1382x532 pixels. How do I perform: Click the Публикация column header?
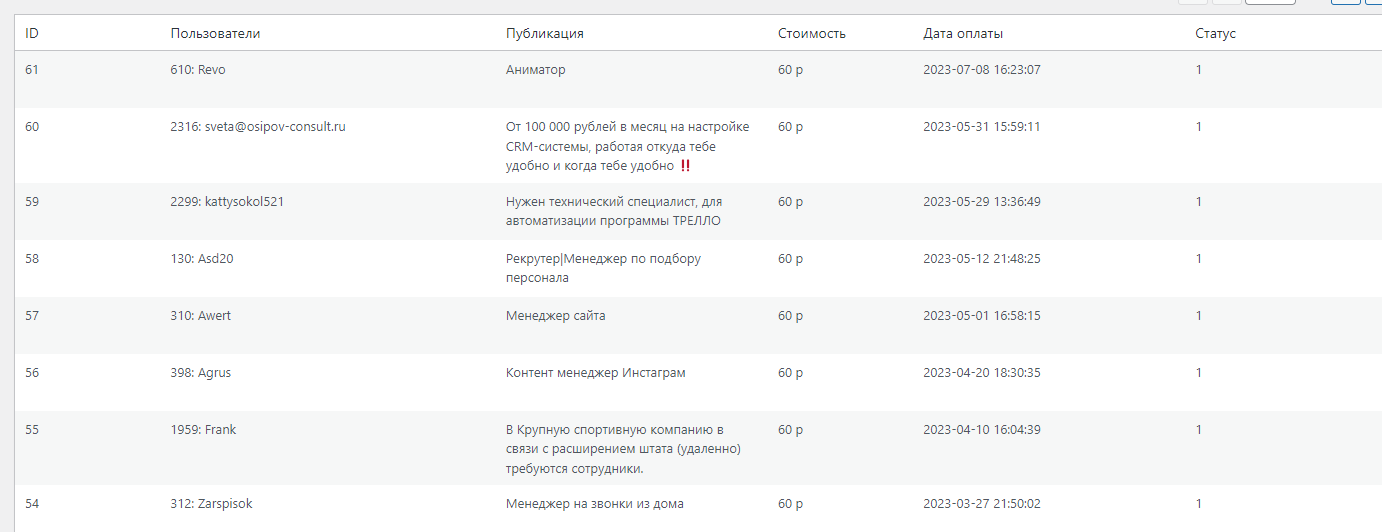[x=545, y=33]
